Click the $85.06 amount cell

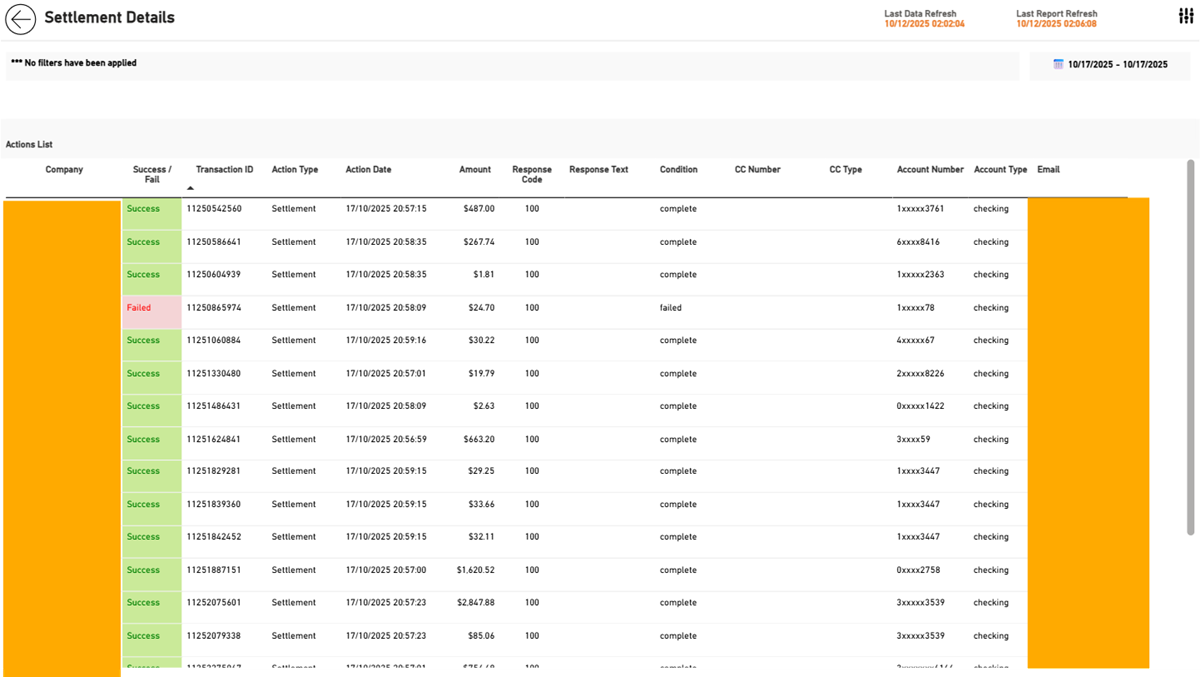[481, 636]
